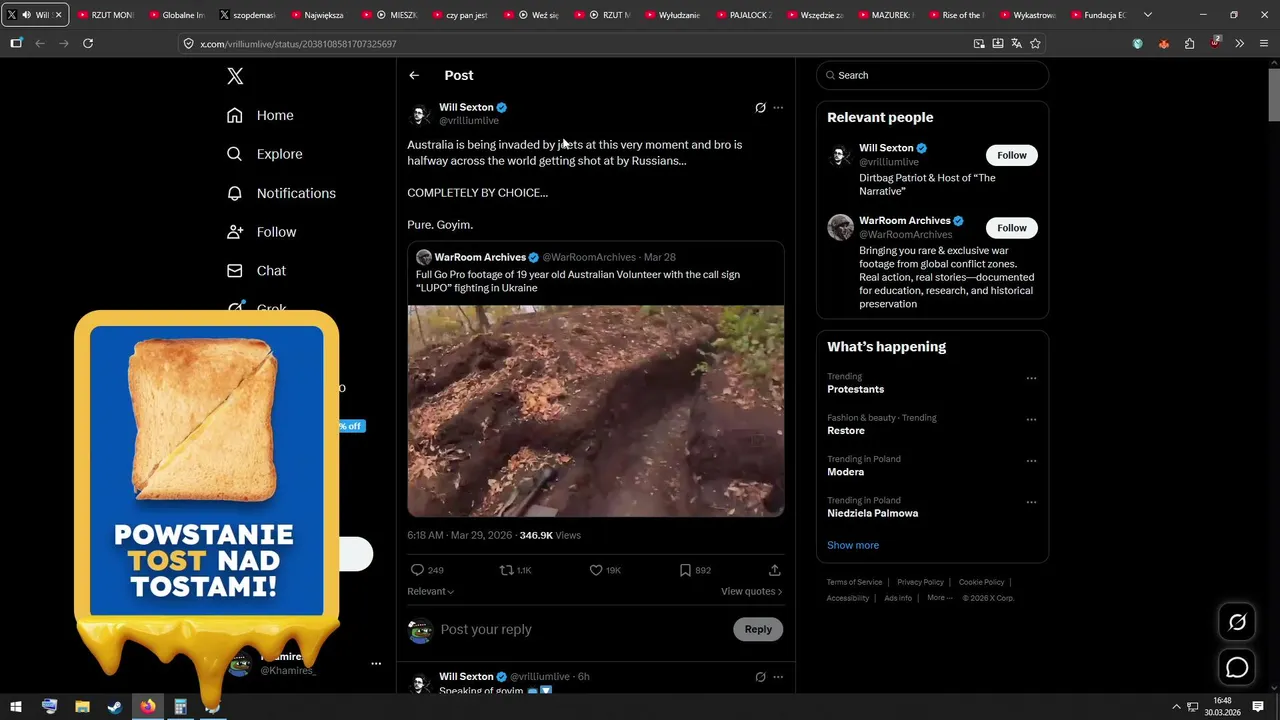Switch to the szopdemasi browser tab
1280x720 pixels.
tap(247, 15)
